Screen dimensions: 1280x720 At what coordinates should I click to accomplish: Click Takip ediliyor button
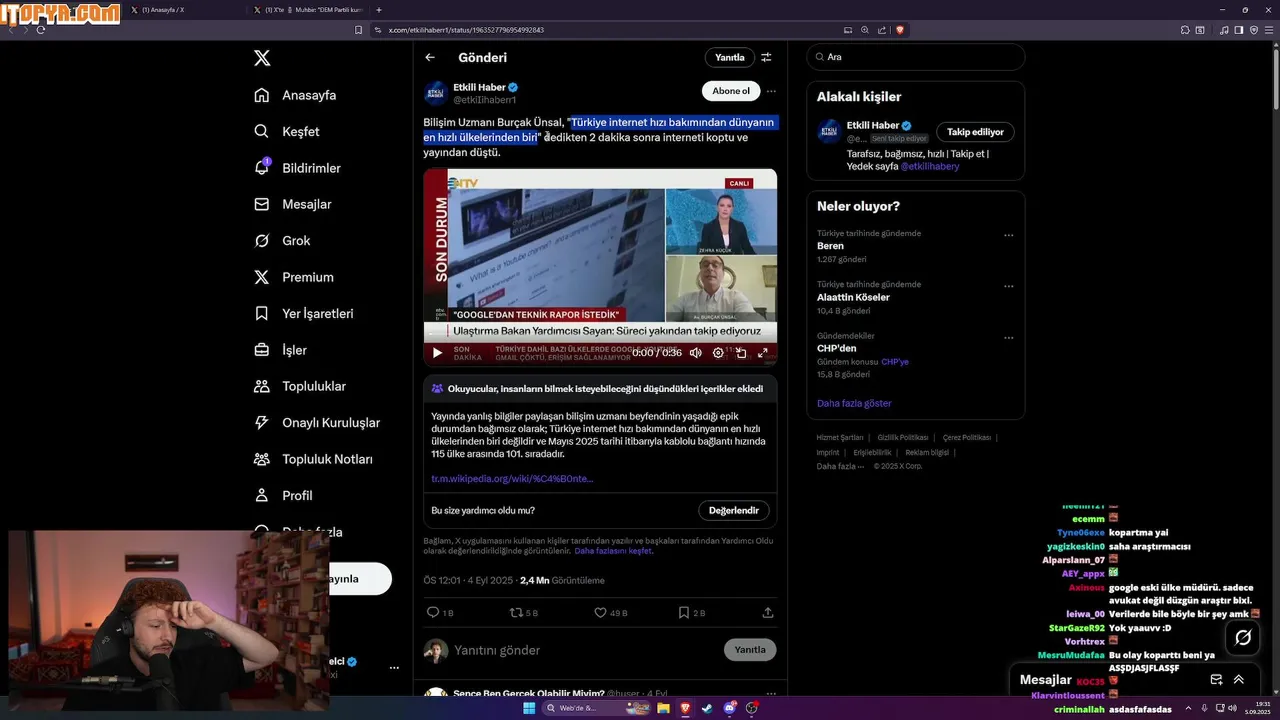click(975, 132)
